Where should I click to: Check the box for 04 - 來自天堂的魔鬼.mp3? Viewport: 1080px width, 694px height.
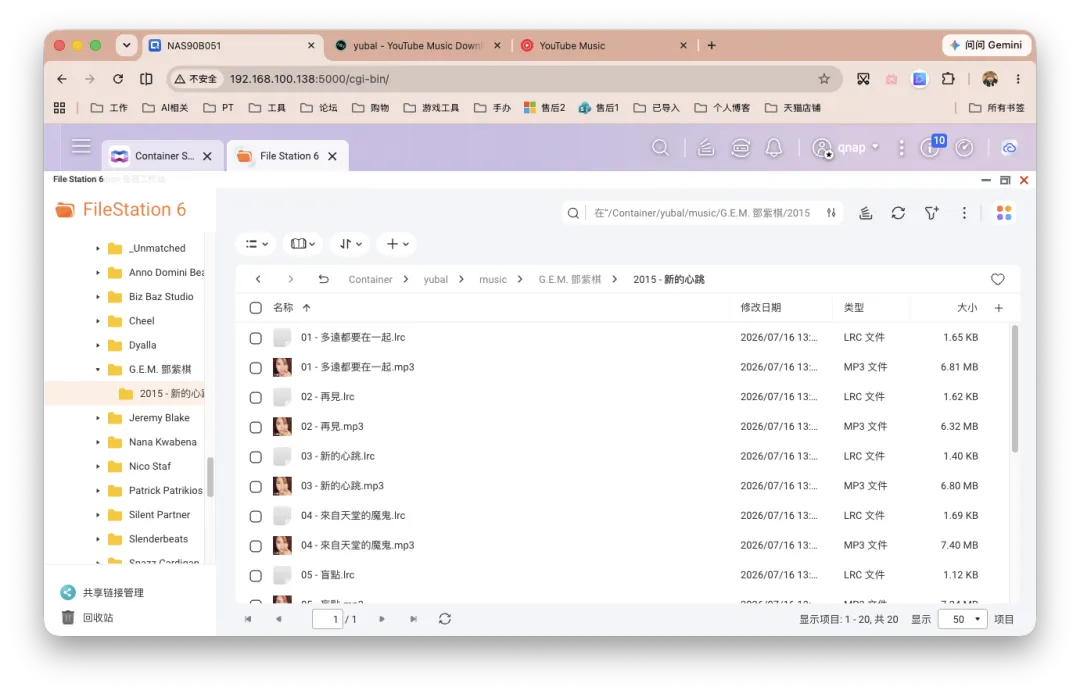tap(256, 545)
